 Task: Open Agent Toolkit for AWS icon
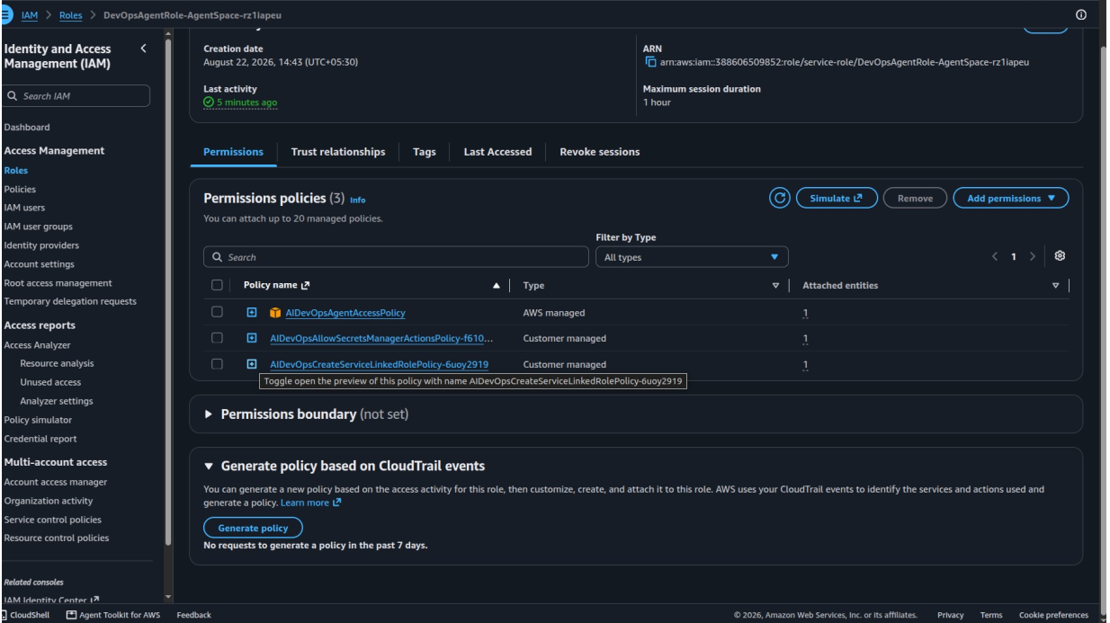tap(71, 615)
